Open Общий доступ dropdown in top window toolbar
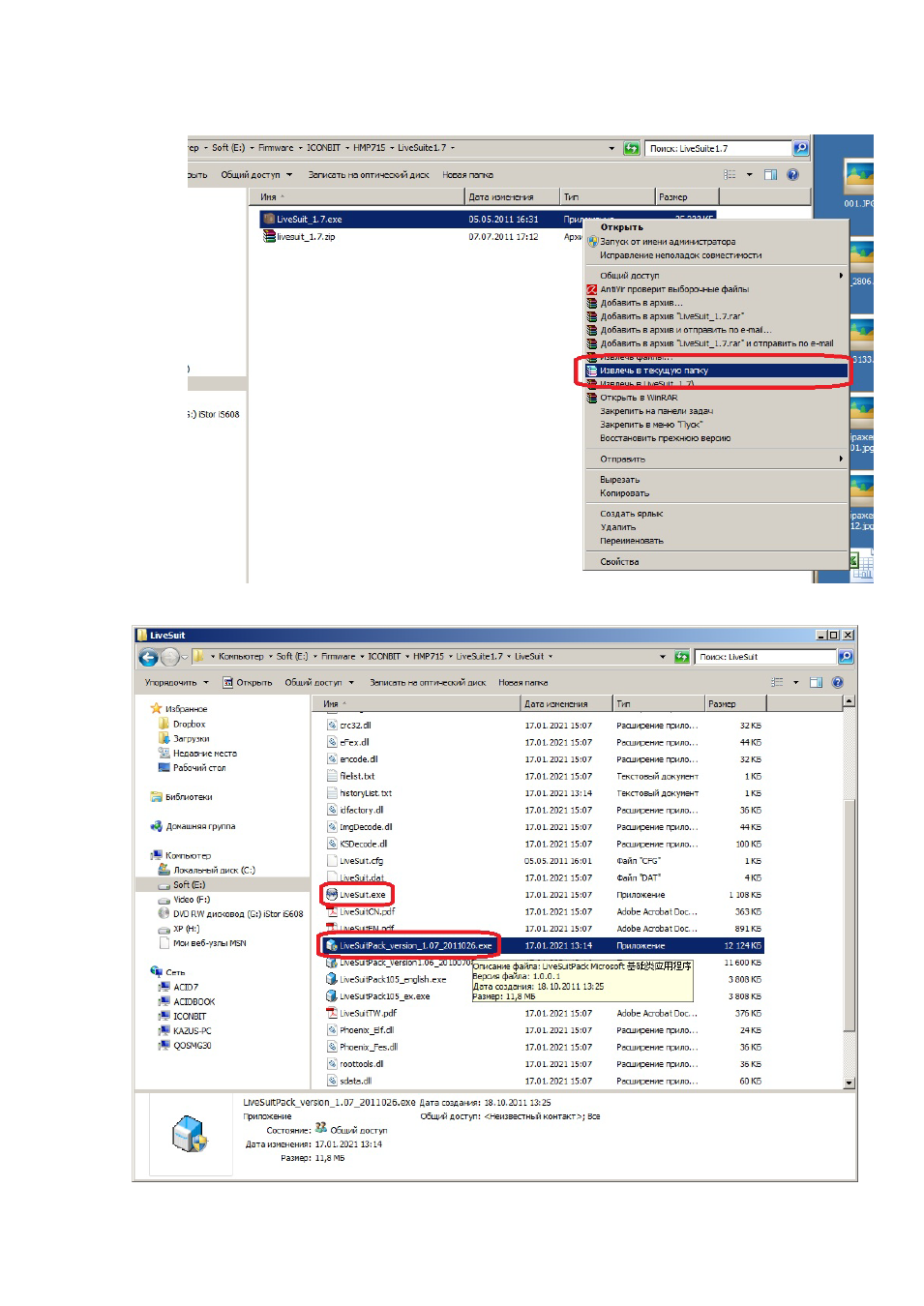 (256, 175)
